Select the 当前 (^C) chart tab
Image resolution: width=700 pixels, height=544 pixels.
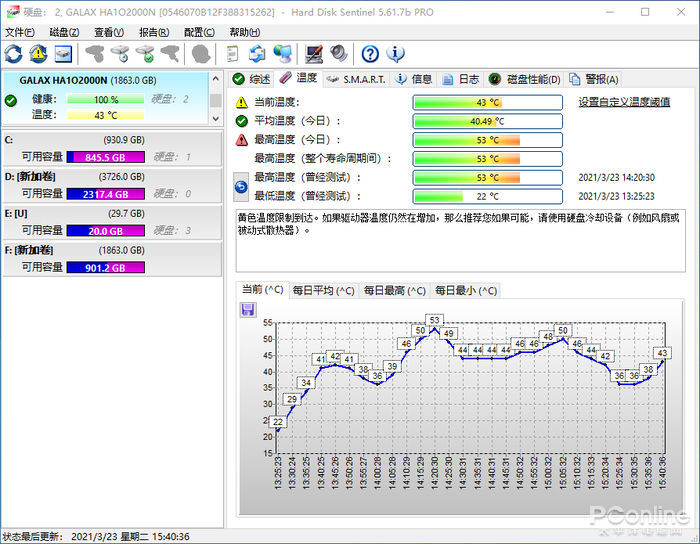click(x=262, y=290)
